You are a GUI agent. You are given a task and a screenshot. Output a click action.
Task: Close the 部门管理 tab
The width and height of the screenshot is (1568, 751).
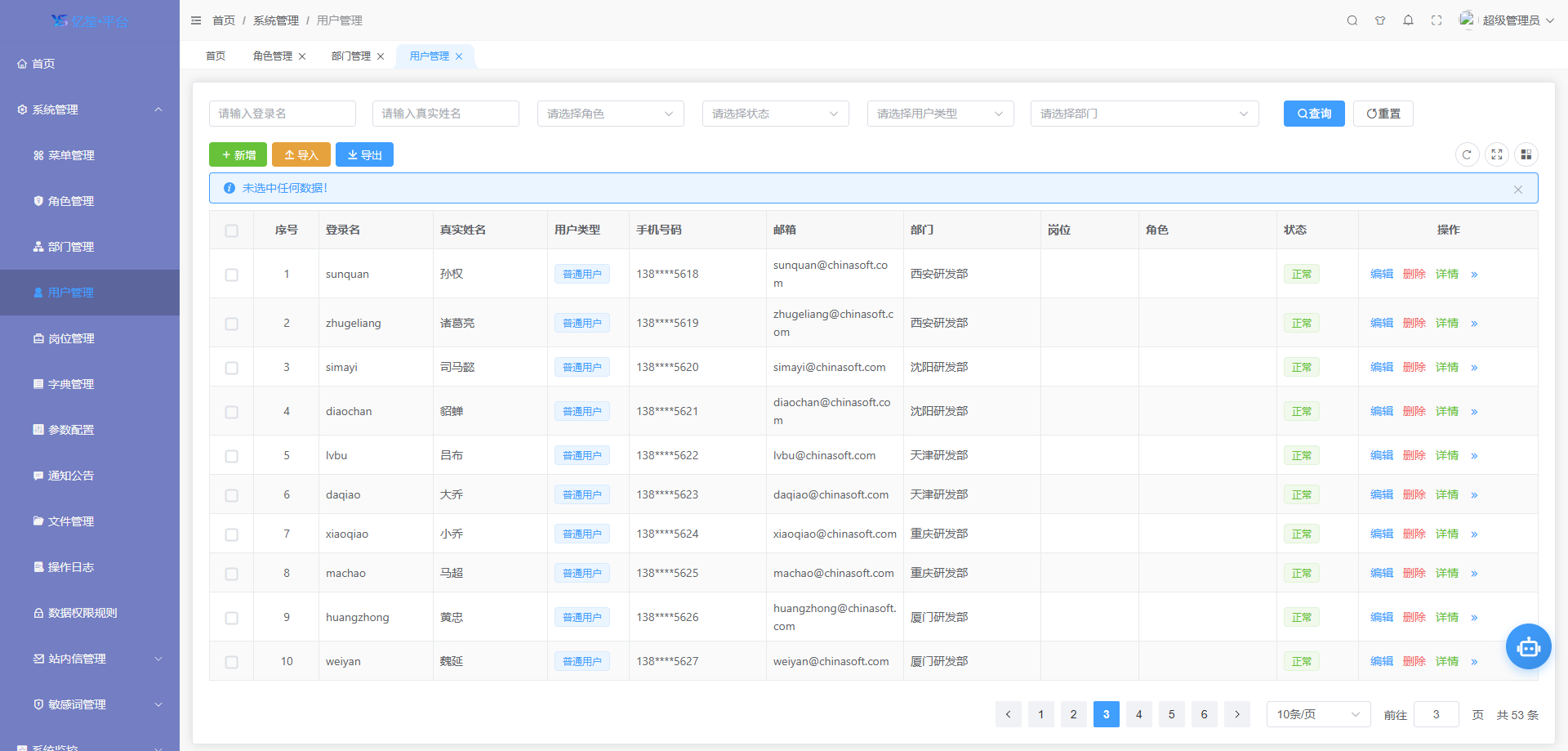(x=381, y=56)
